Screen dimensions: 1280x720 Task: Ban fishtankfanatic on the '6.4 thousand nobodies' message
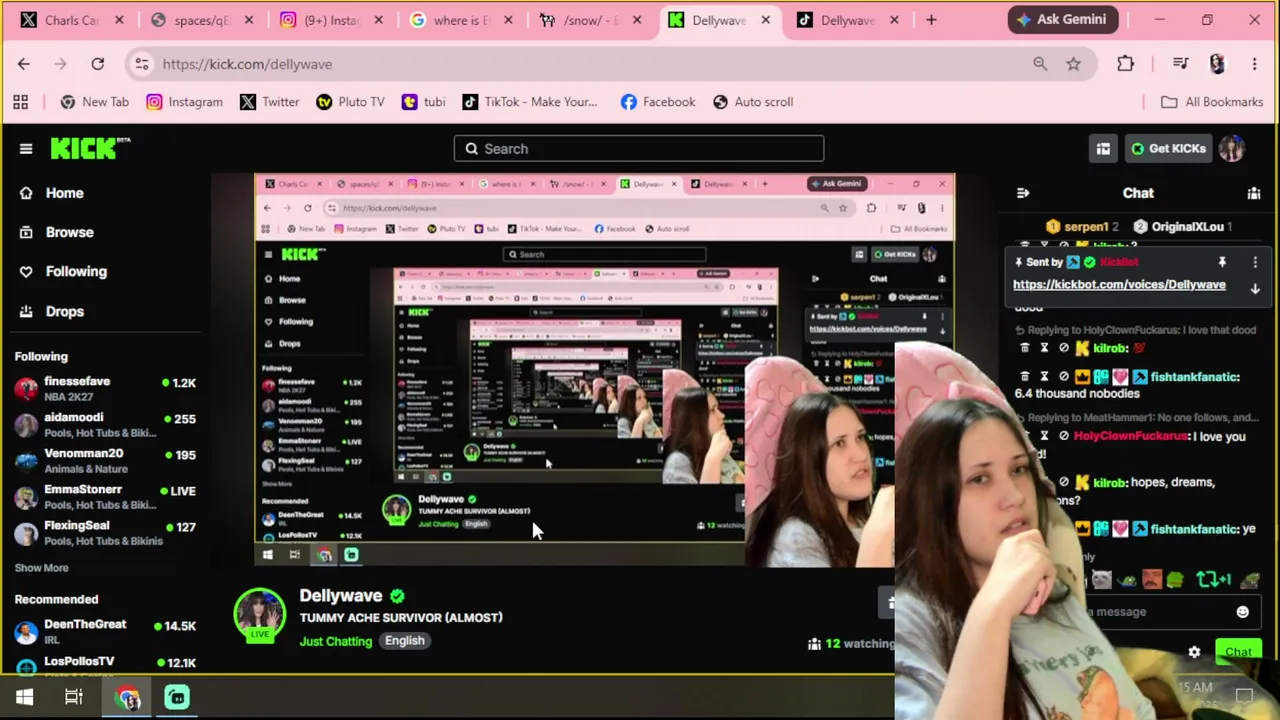(x=1064, y=377)
